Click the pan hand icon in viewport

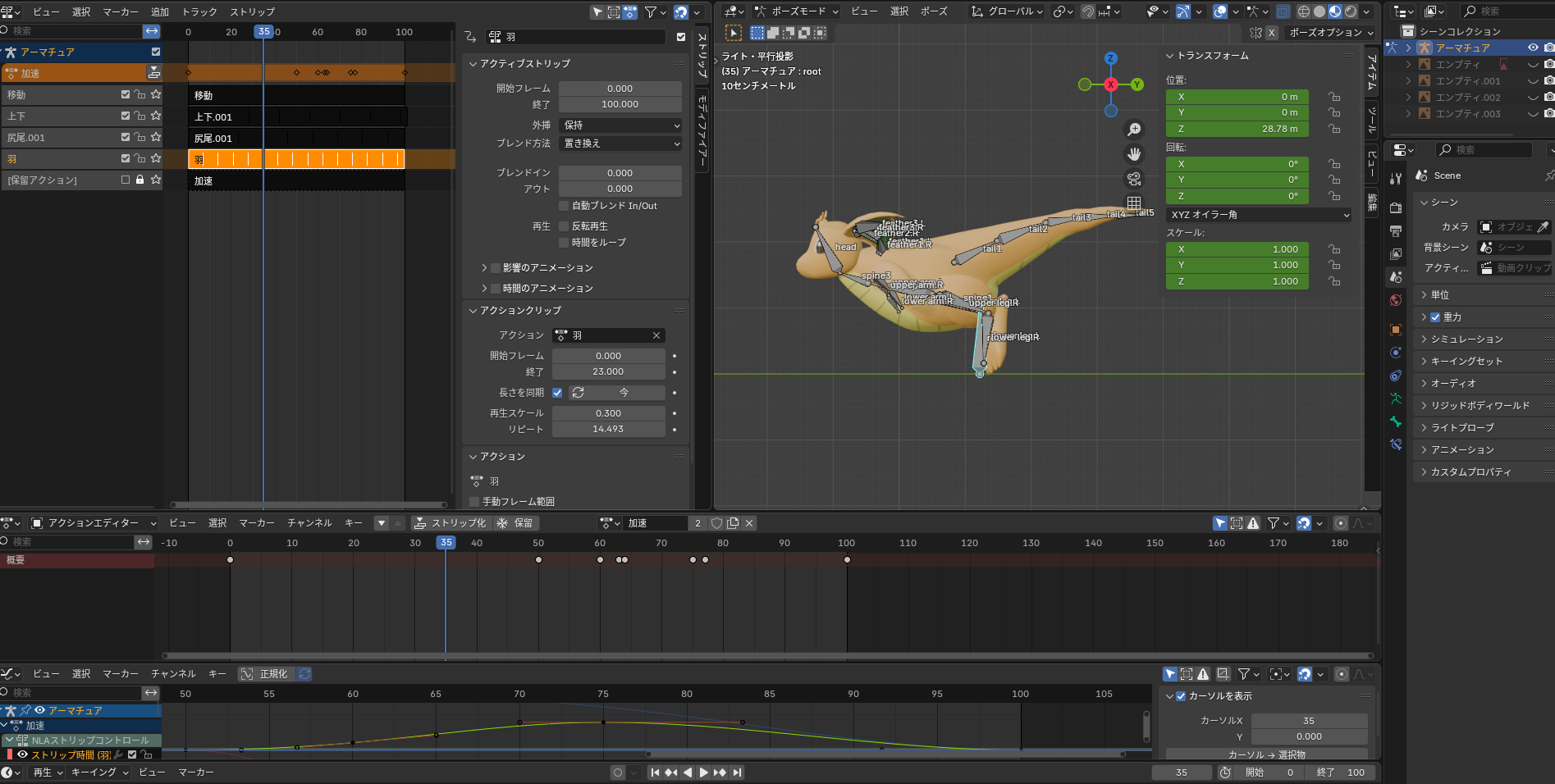pos(1134,154)
